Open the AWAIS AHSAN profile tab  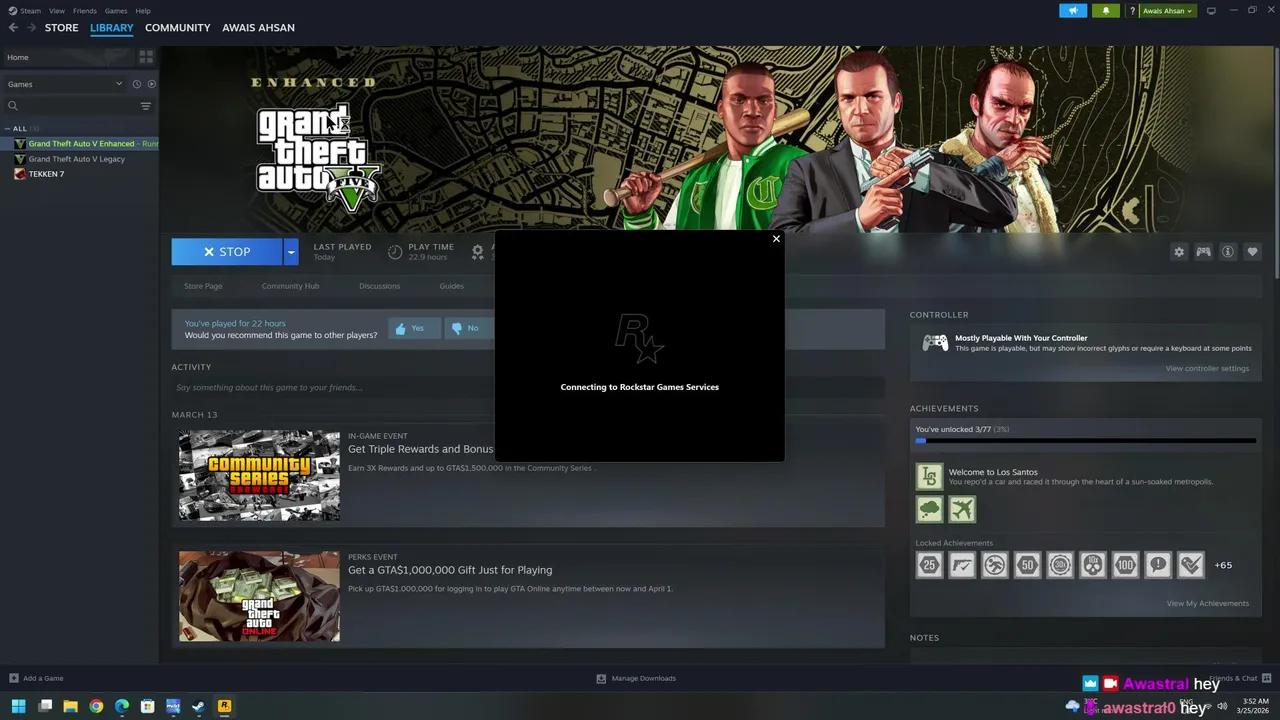tap(258, 28)
